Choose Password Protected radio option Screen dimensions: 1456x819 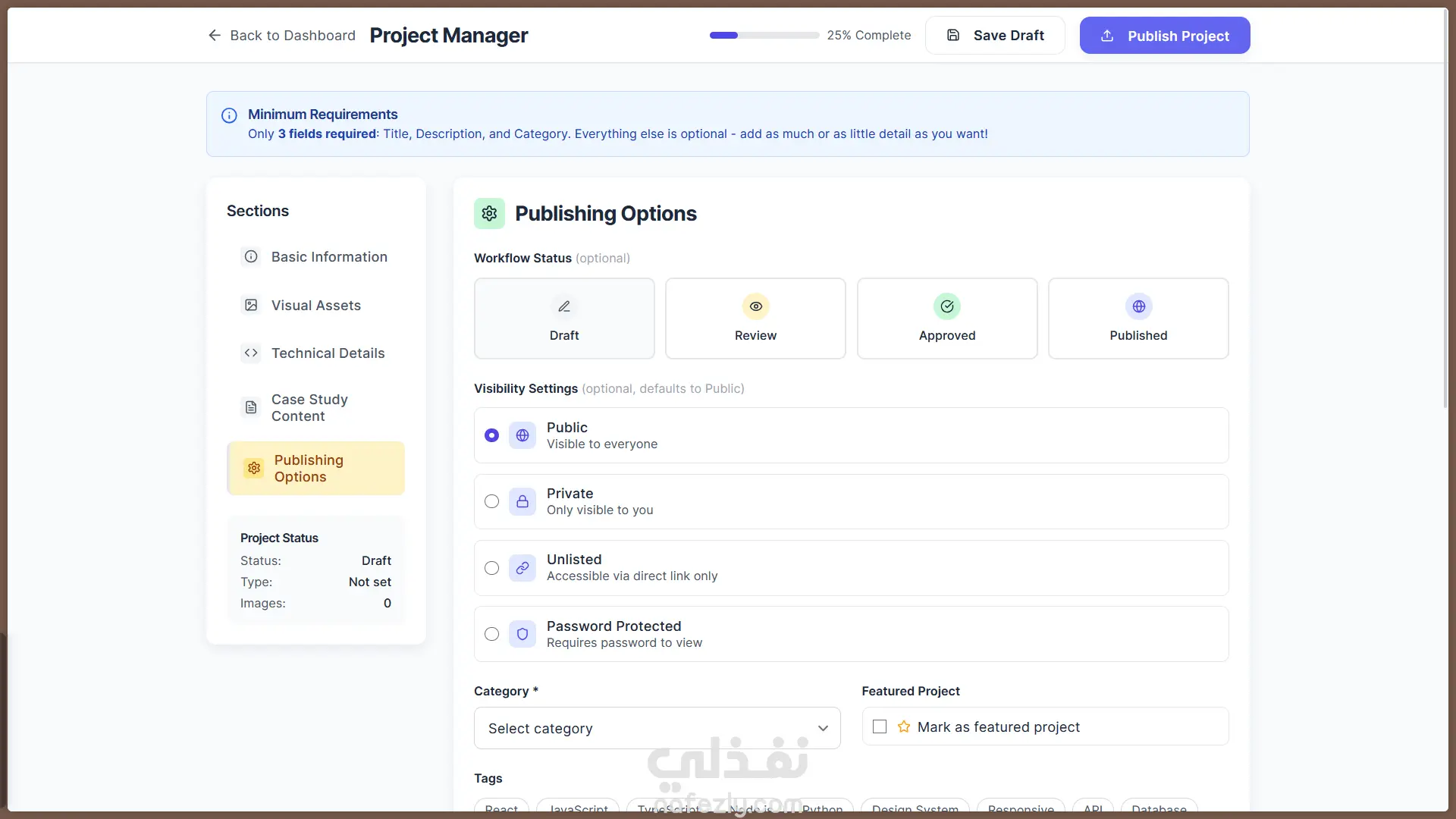click(491, 634)
